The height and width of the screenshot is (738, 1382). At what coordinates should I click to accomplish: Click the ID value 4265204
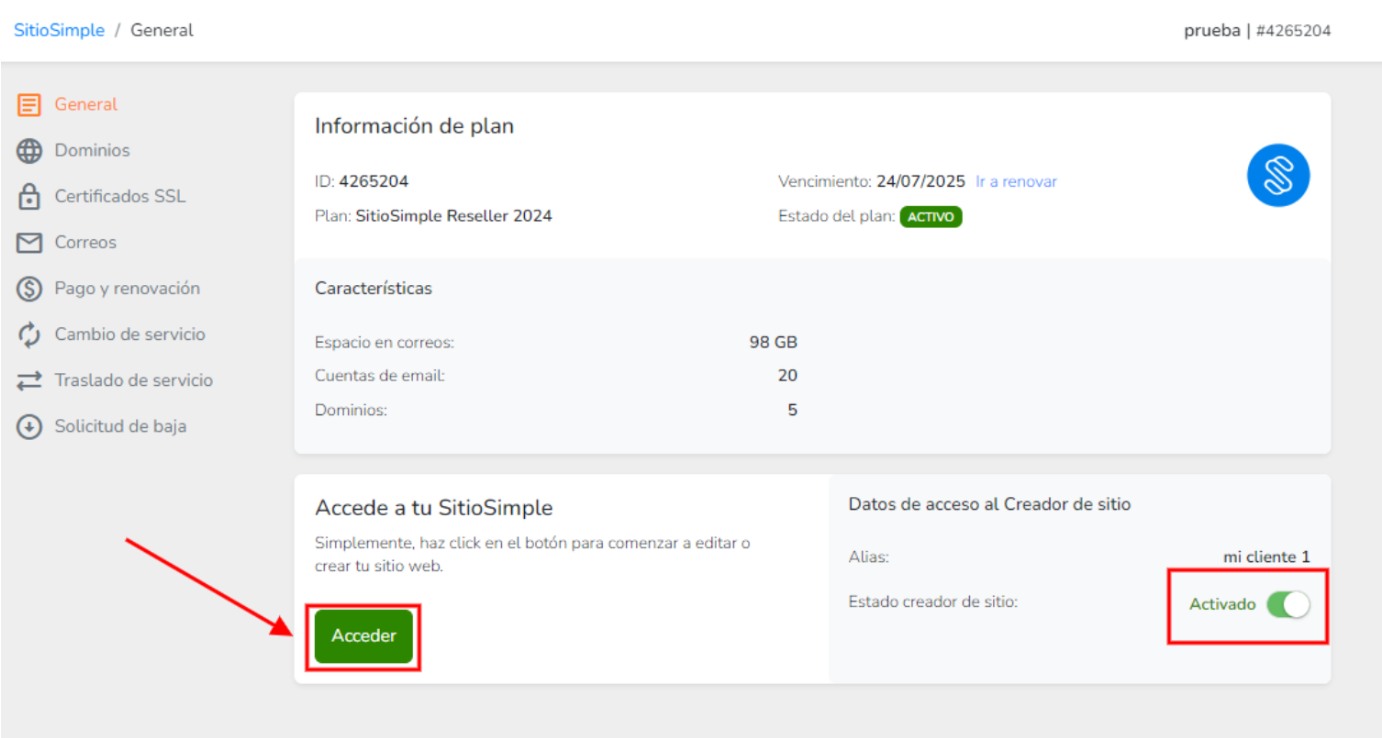coord(374,182)
